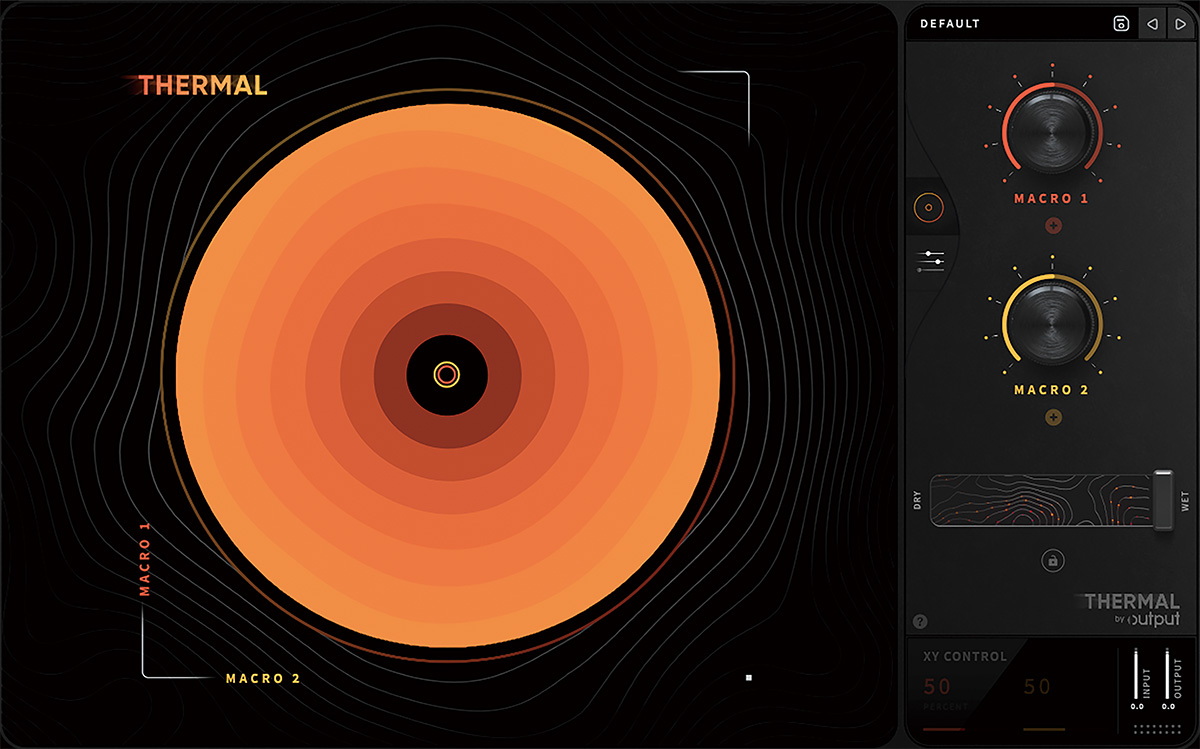Viewport: 1200px width, 749px height.
Task: Save the current preset with the disk icon
Action: coord(1121,24)
